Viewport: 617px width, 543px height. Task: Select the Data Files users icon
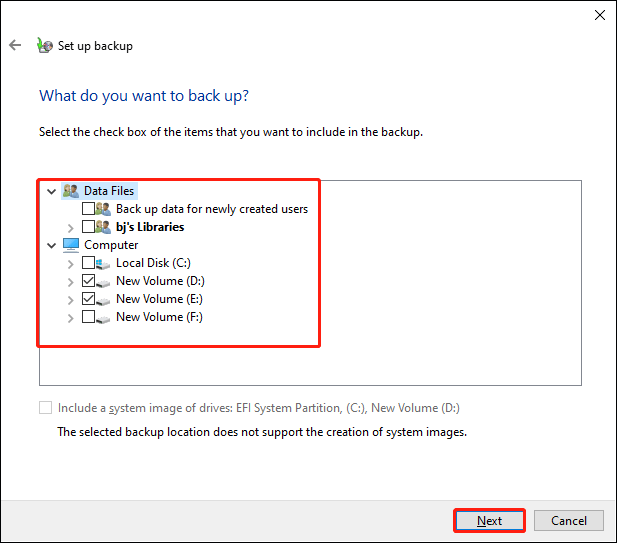coord(71,191)
